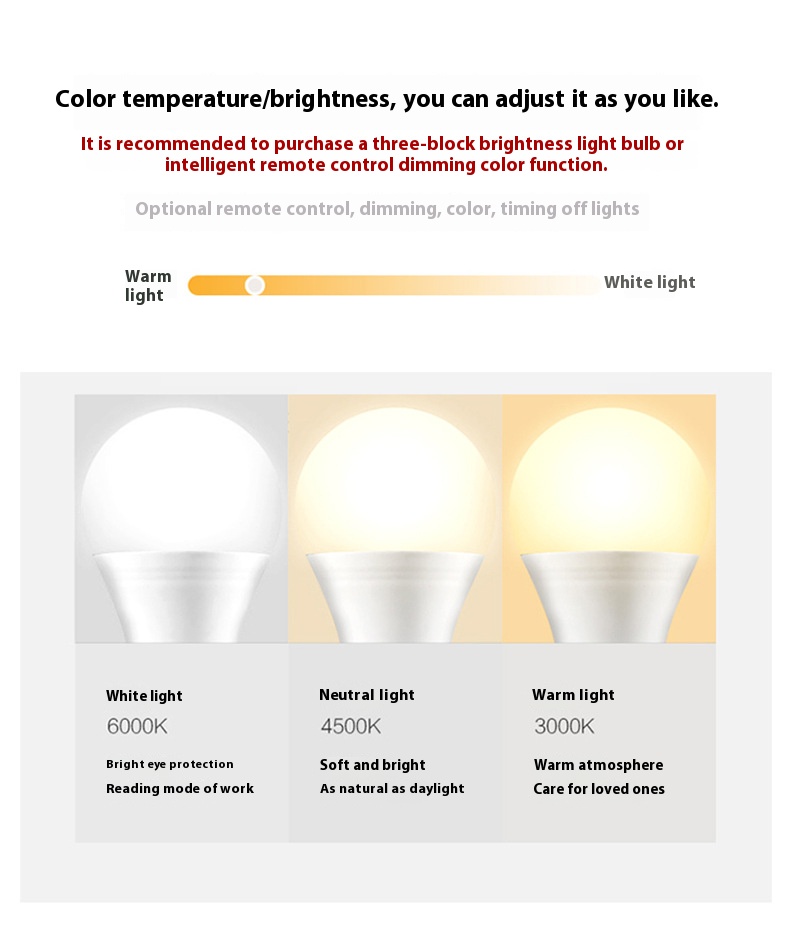Select the "Neutral light" heading
This screenshot has height=952, width=790.
pos(367,695)
